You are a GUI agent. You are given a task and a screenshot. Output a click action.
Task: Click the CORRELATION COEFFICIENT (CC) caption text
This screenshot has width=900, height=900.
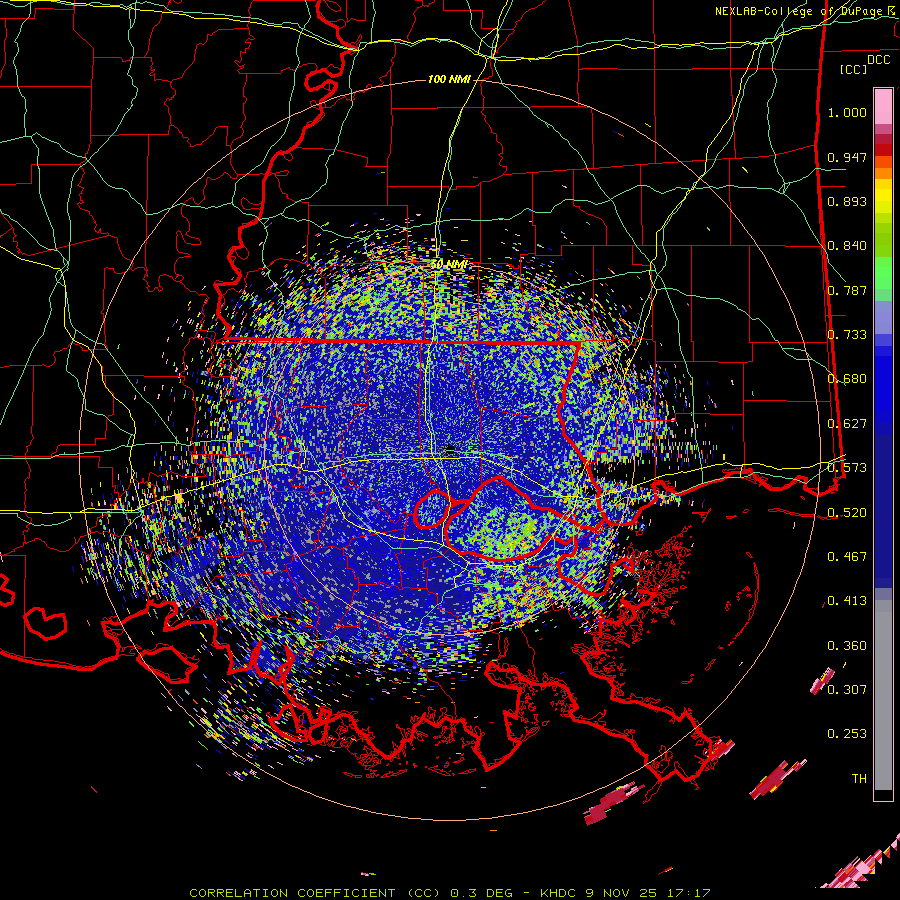click(314, 893)
